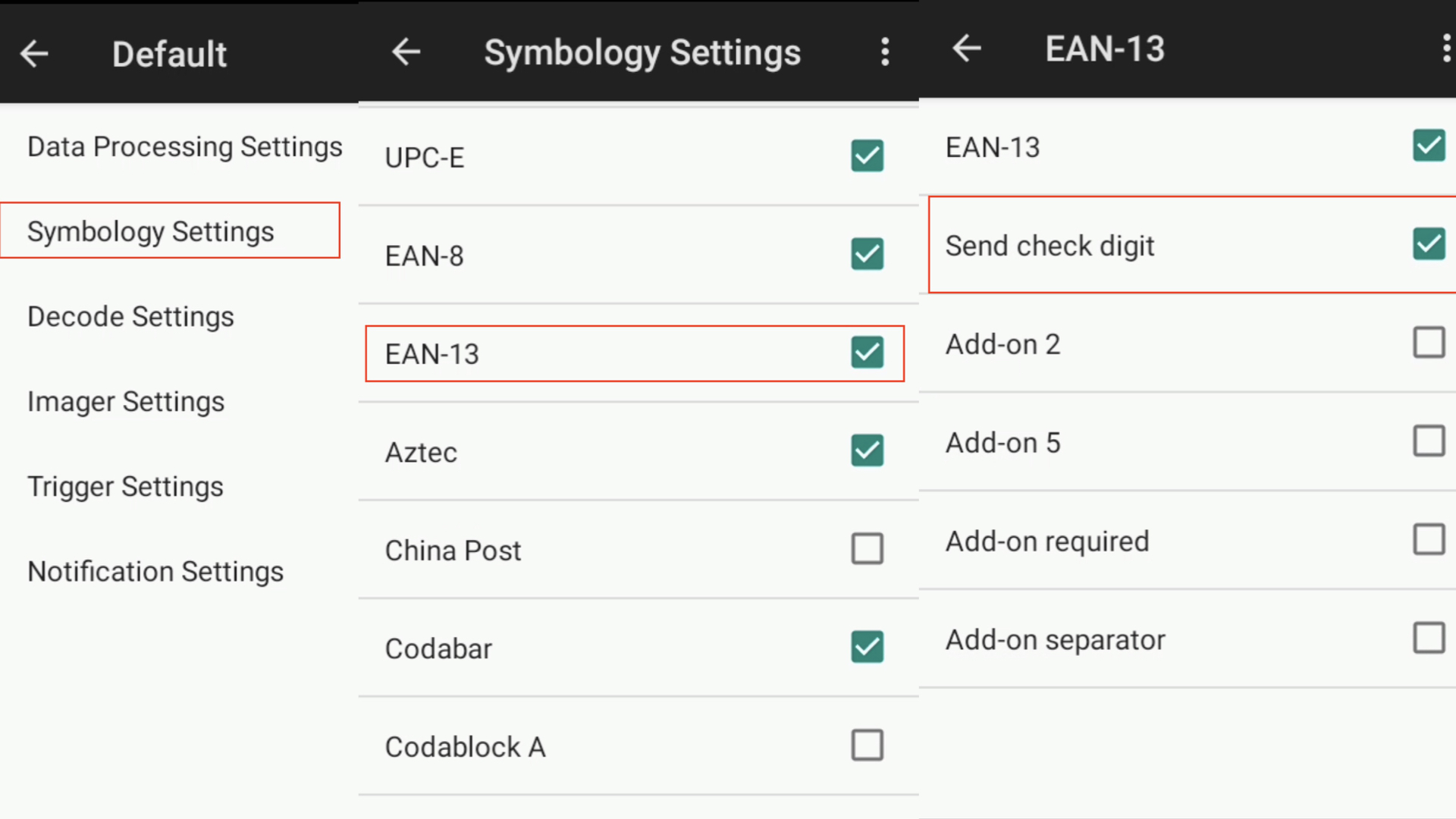
Task: Go back from the Default screen
Action: coord(34,53)
